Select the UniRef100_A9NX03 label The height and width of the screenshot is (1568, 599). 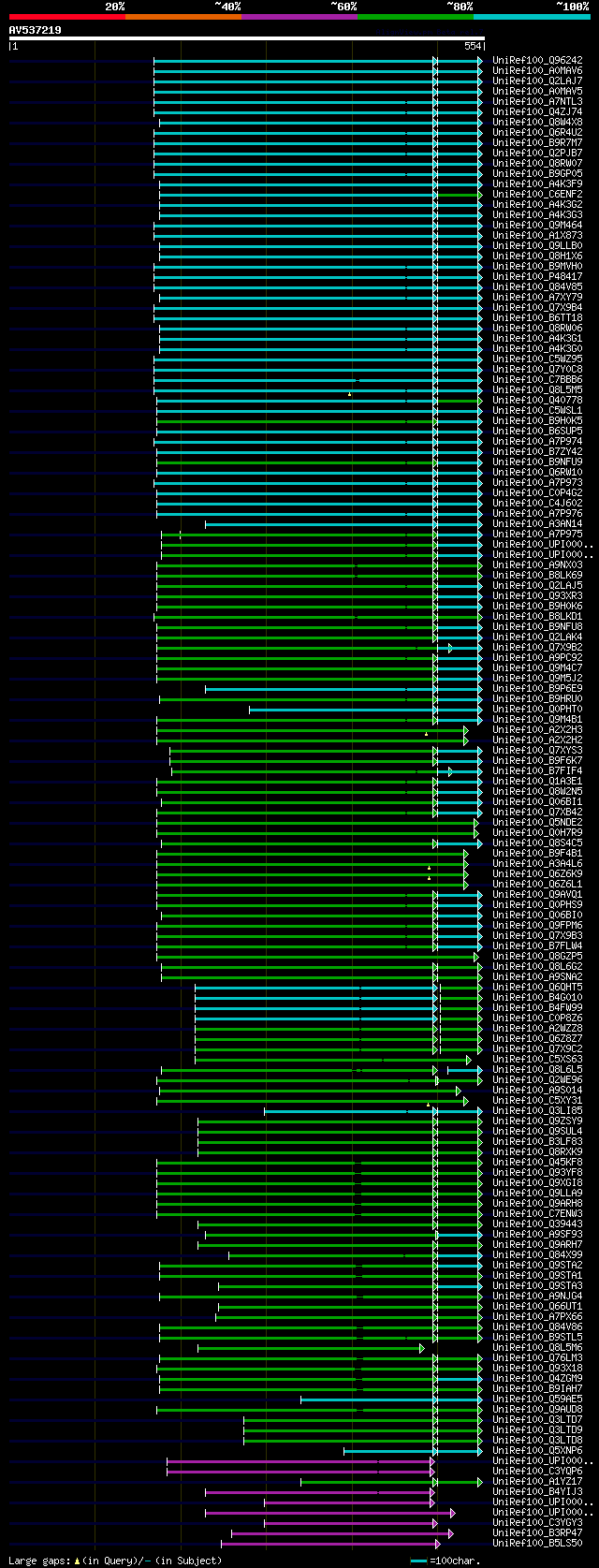point(537,565)
